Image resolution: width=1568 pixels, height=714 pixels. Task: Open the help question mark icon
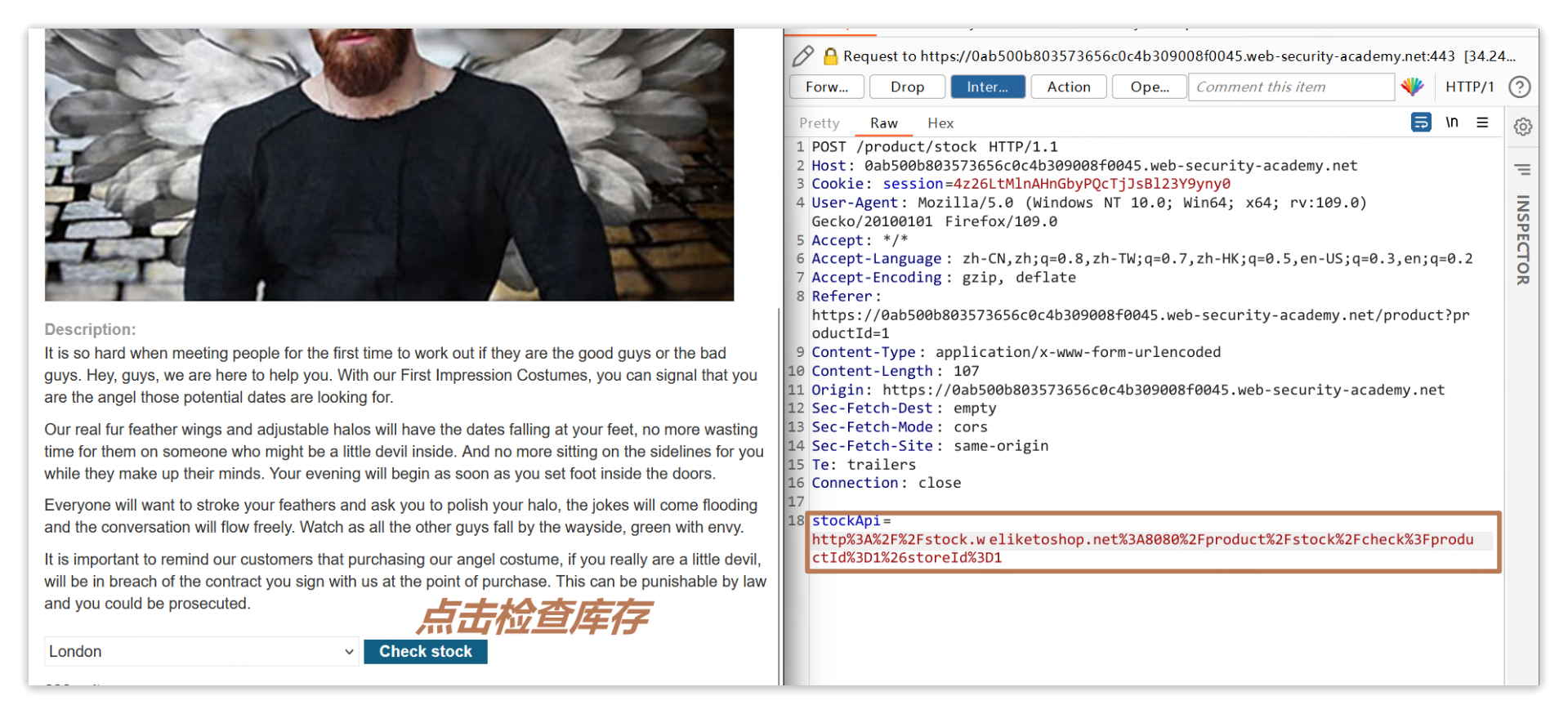1519,87
